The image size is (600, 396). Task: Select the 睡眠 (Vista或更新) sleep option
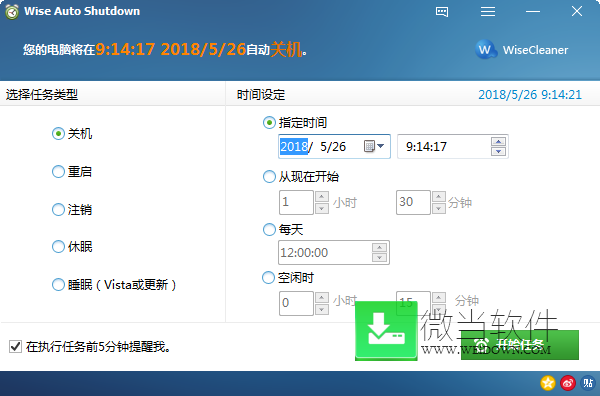(x=58, y=284)
